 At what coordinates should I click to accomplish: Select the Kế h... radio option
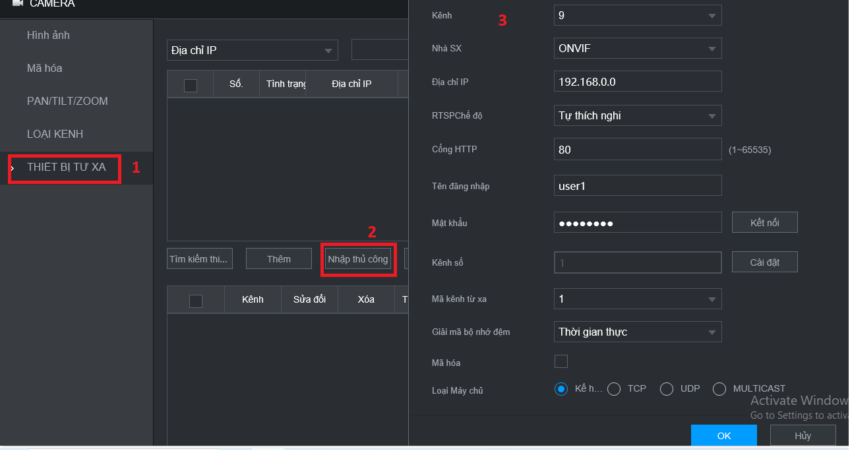click(561, 389)
